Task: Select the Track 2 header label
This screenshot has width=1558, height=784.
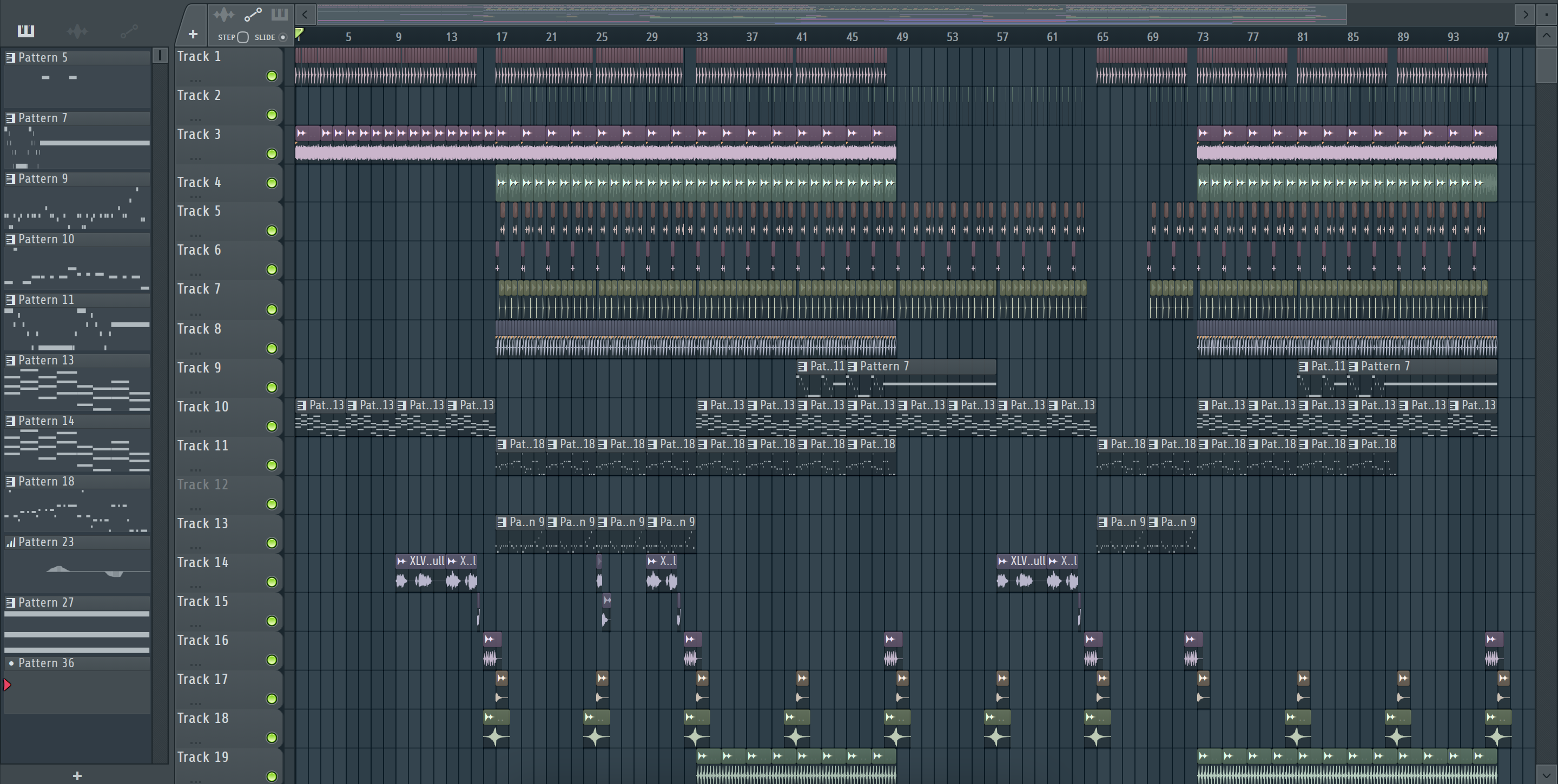Action: 199,96
